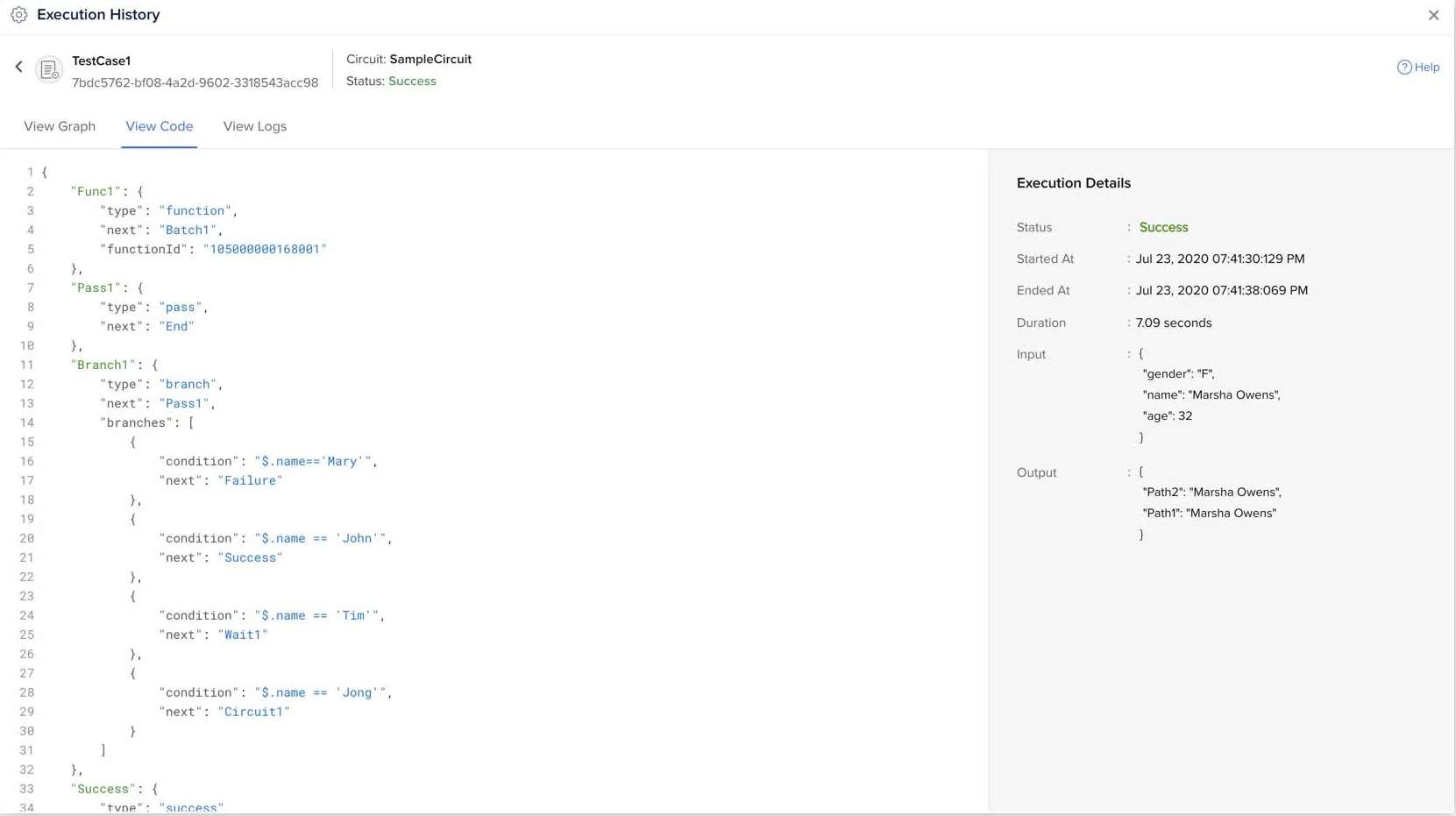
Task: Click the execution ID 7bdc5762 text
Action: (x=195, y=82)
